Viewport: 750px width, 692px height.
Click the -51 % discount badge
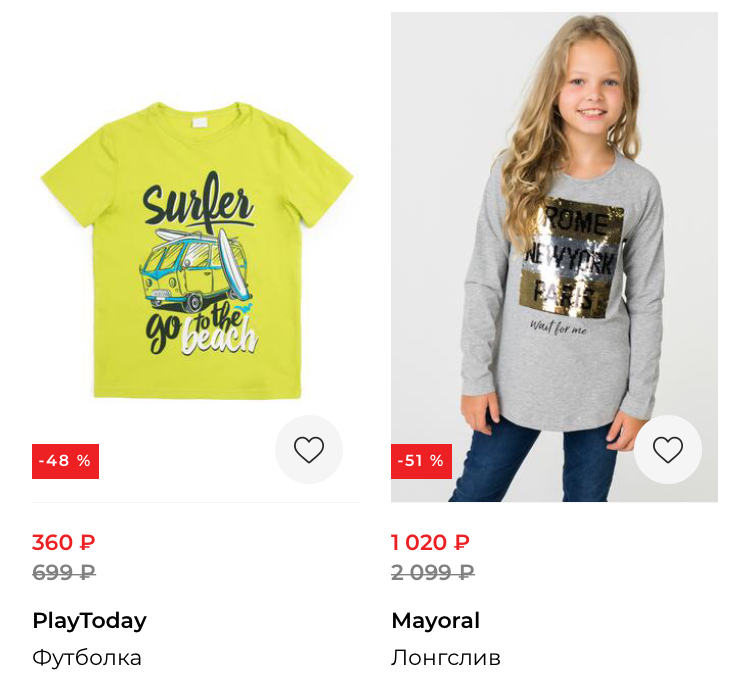point(421,461)
